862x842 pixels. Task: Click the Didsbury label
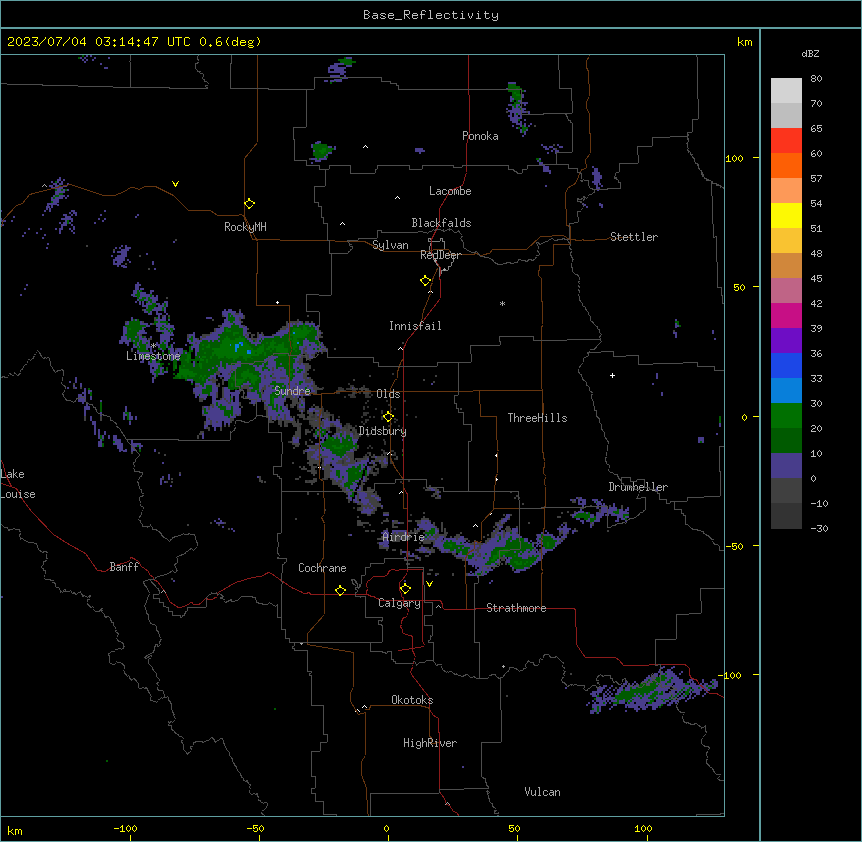pos(383,431)
